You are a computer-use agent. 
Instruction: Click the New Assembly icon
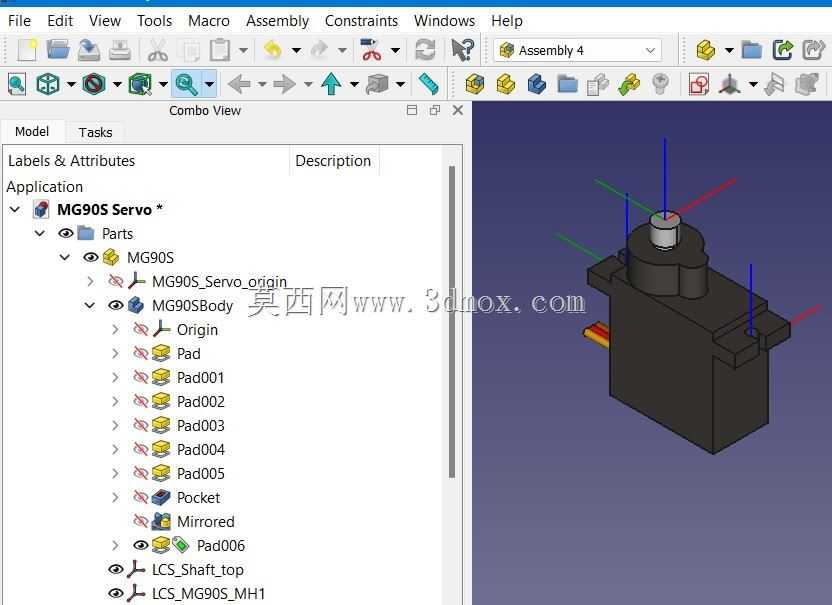475,84
